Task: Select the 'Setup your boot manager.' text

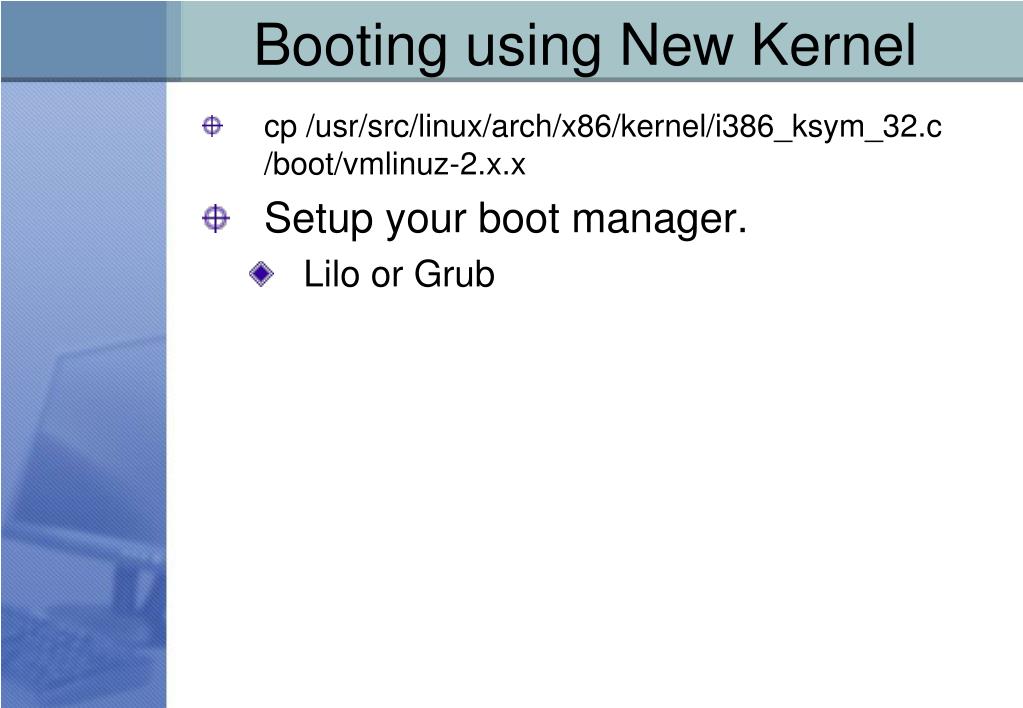Action: click(x=505, y=219)
